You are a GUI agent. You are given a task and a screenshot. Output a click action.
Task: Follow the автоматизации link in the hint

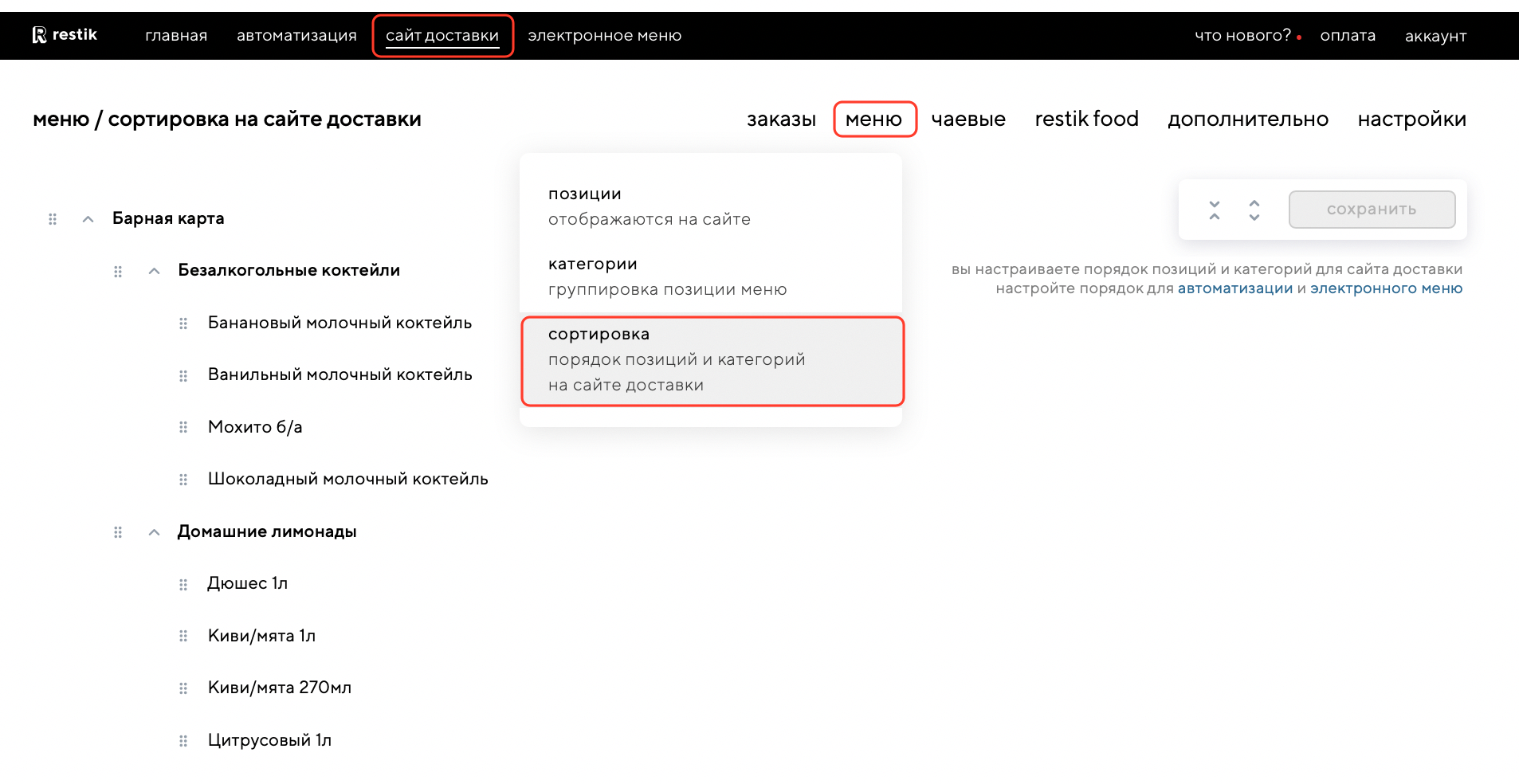[1234, 288]
